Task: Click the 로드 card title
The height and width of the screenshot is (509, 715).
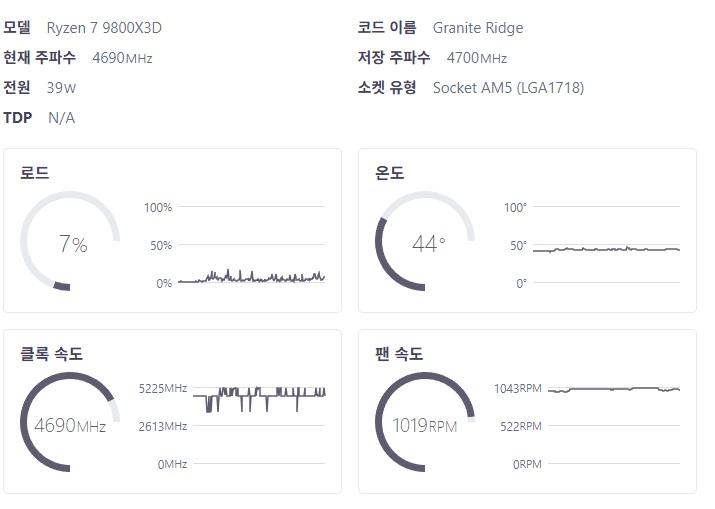Action: point(35,173)
